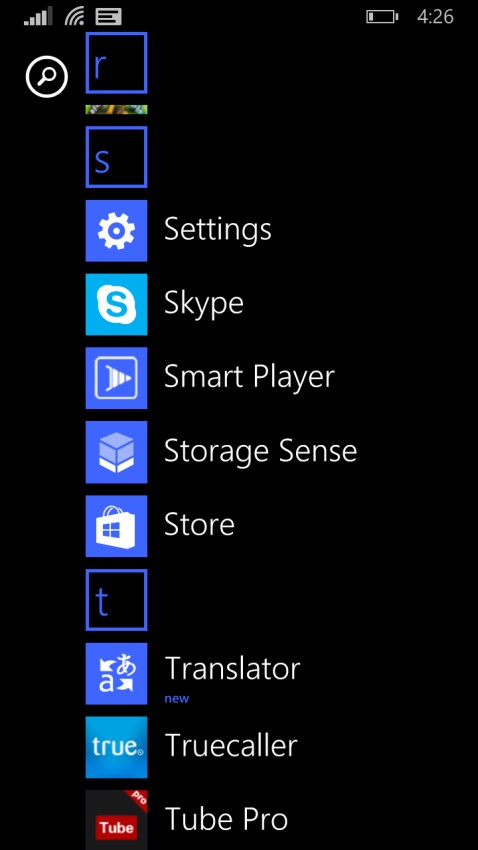Open the Store shopping bag icon

click(x=117, y=526)
